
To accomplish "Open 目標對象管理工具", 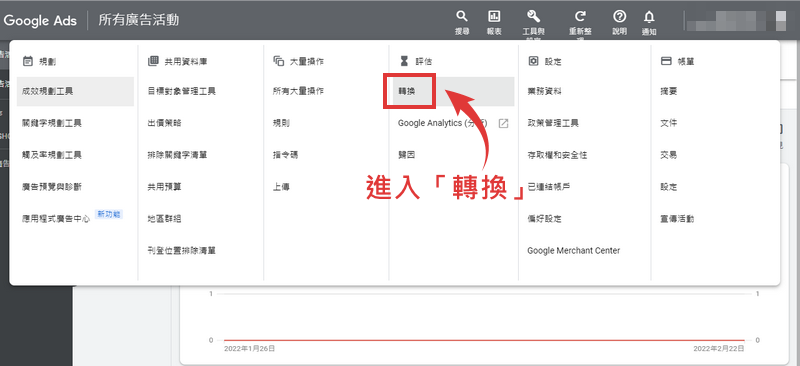I will pos(182,91).
